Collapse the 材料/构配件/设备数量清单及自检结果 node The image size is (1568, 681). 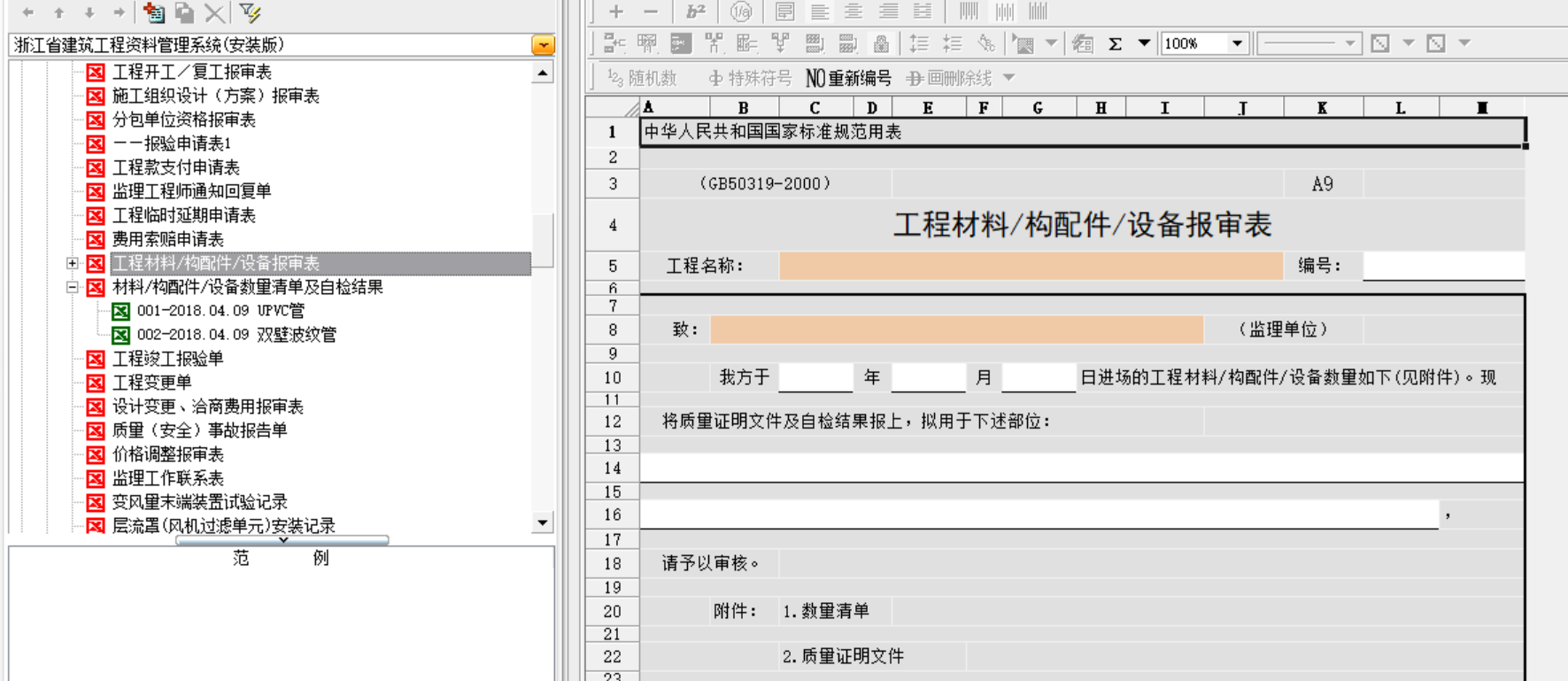[x=73, y=287]
